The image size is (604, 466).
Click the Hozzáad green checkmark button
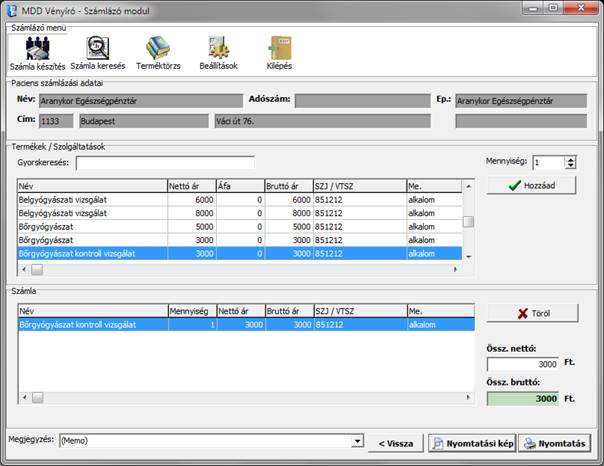pos(531,186)
